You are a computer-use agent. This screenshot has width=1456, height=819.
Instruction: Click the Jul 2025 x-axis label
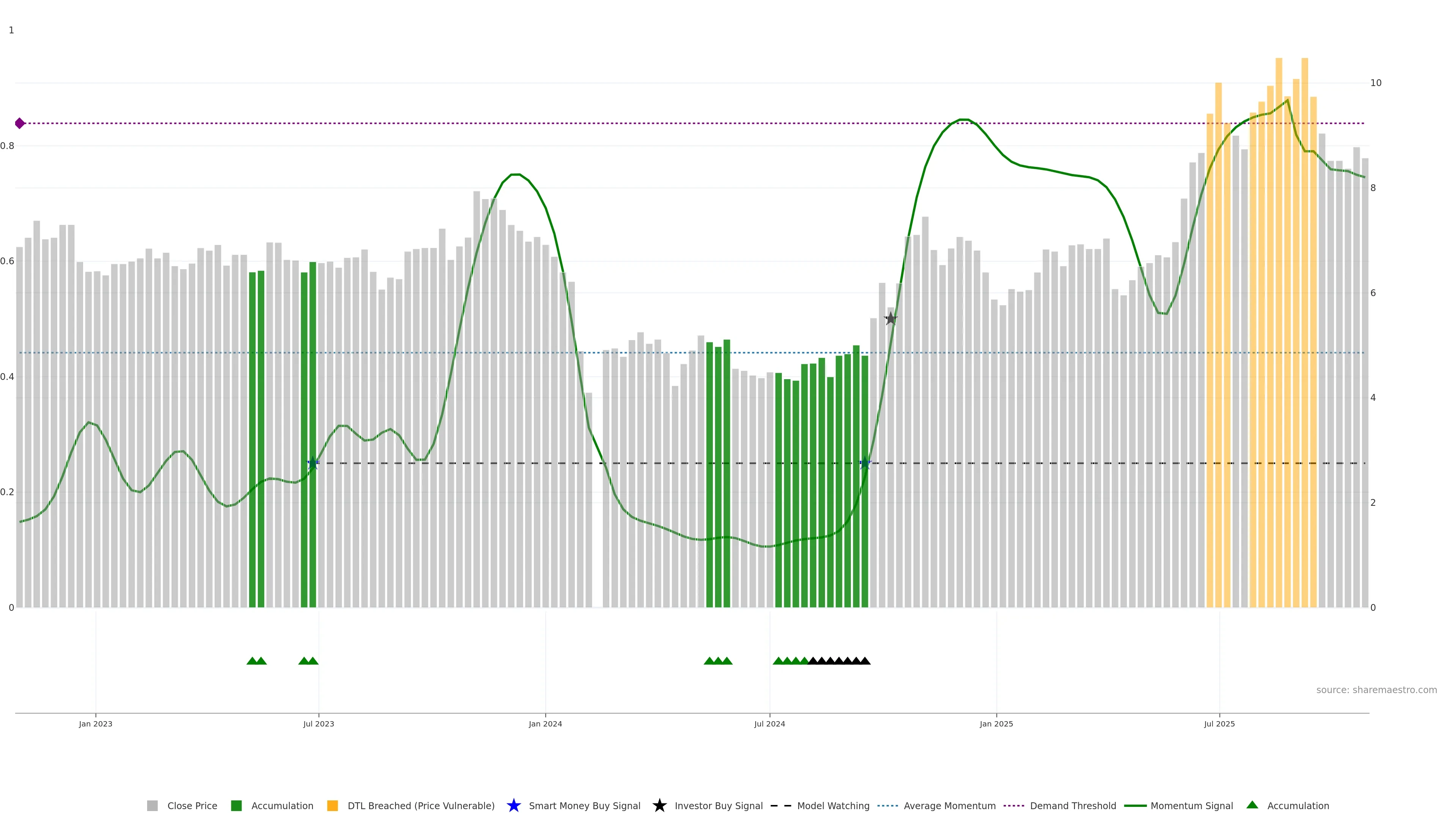coord(1219,724)
